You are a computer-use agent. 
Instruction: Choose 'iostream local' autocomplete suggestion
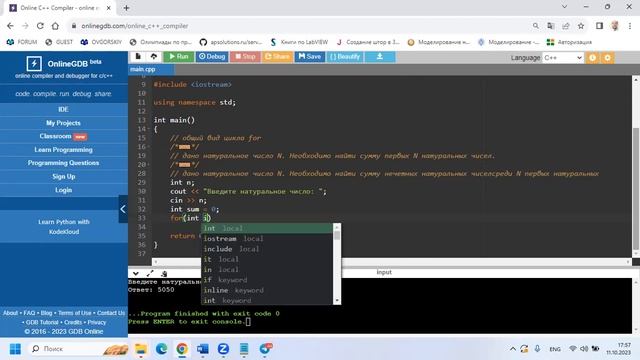[267, 239]
